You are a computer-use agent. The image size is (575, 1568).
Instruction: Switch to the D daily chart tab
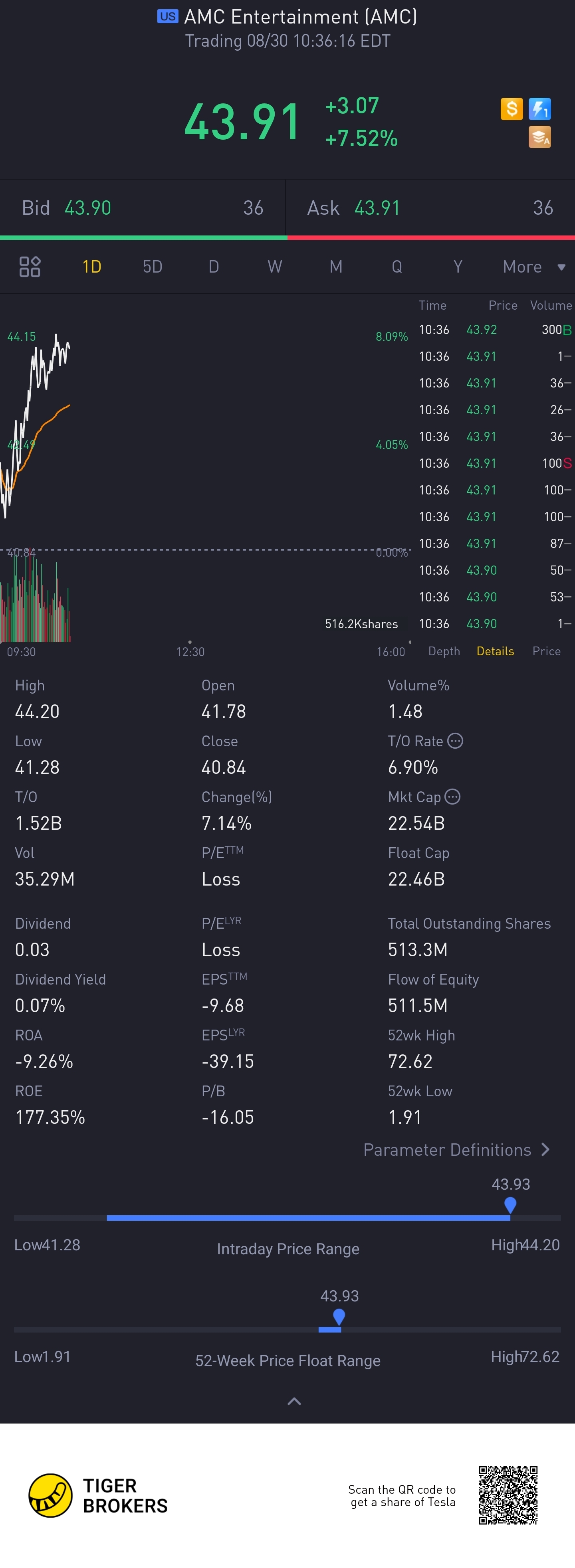tap(214, 267)
